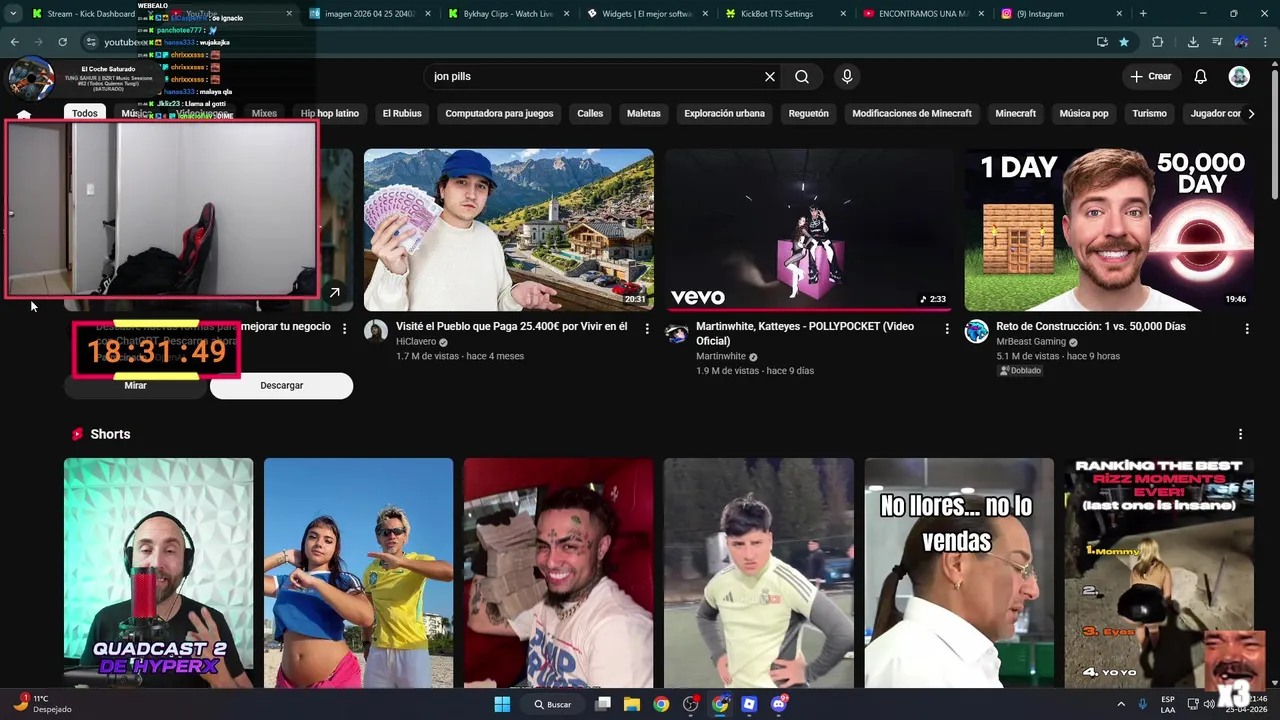
Task: Open the Martinwhite channel name link
Action: pos(721,357)
